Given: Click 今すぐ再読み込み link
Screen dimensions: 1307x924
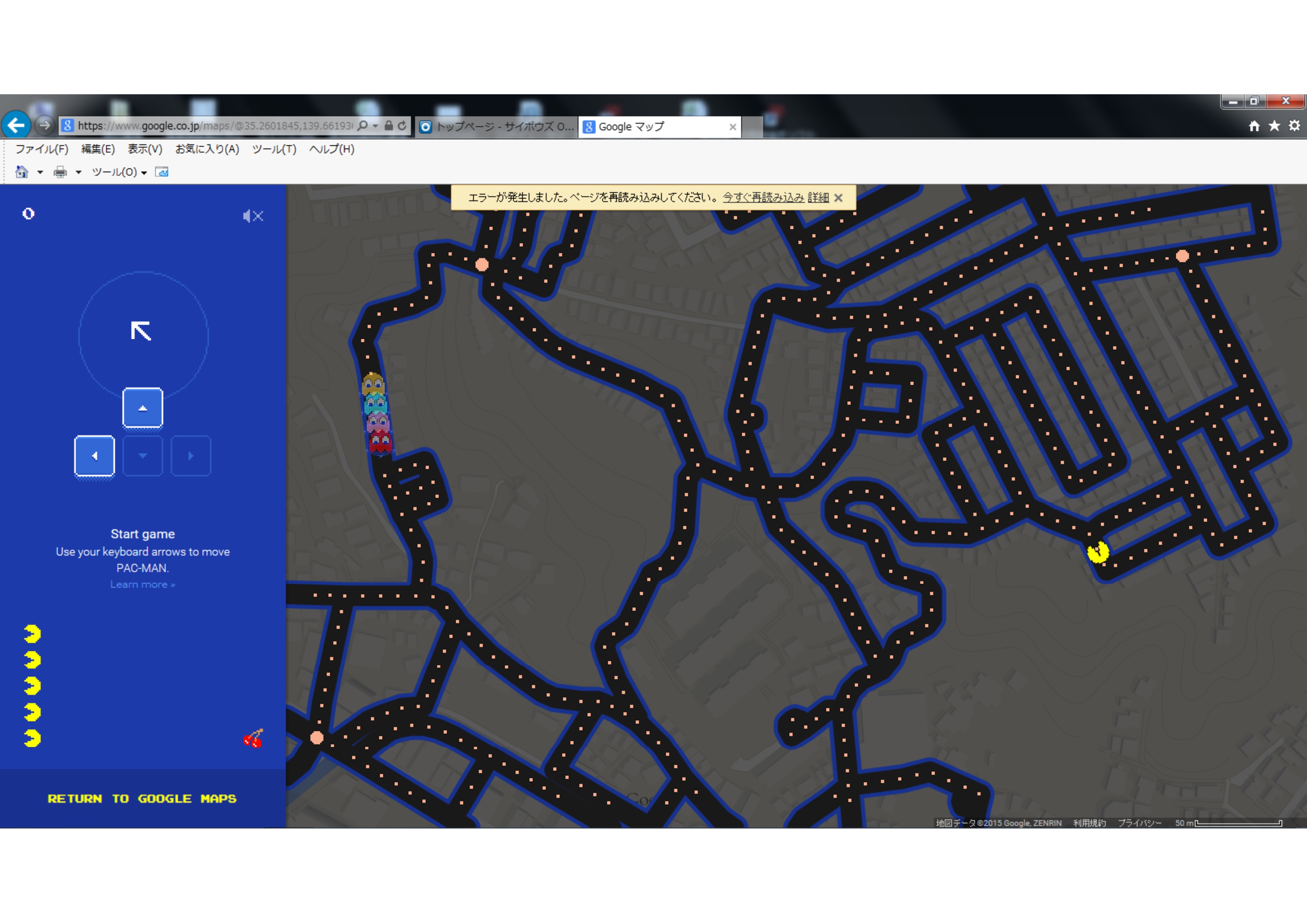Looking at the screenshot, I should 763,197.
